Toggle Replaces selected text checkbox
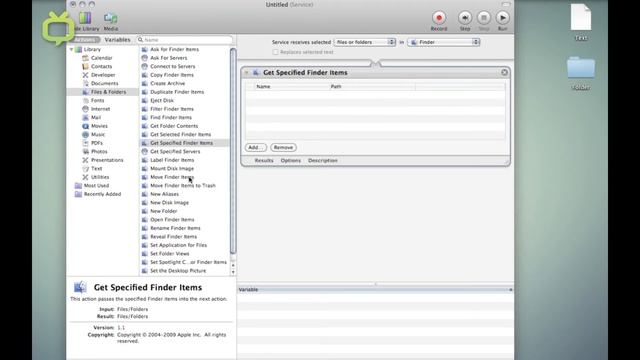Screen dimensions: 640x360 275,52
